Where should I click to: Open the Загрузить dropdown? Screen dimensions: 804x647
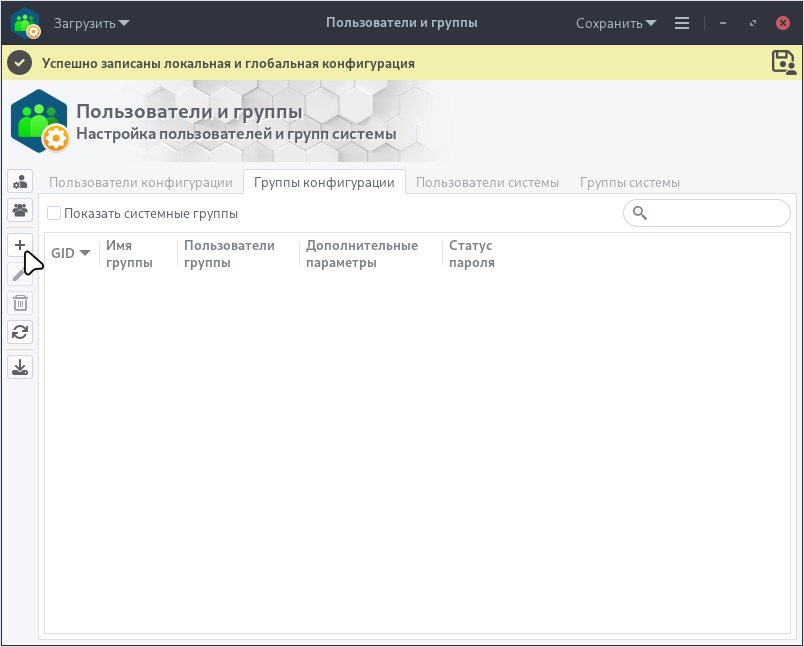click(87, 22)
